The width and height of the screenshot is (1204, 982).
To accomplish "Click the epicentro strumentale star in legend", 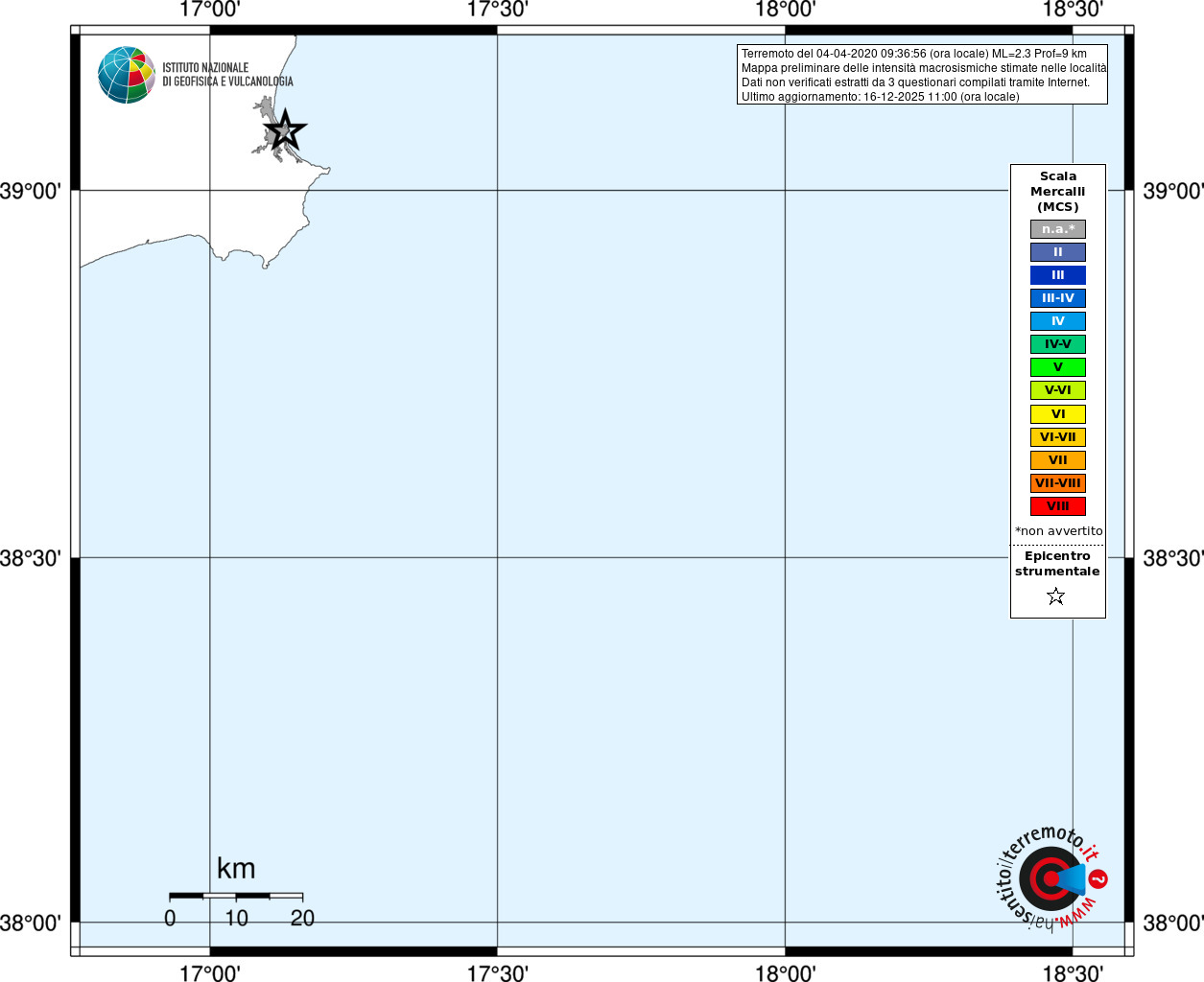I will tap(1056, 596).
